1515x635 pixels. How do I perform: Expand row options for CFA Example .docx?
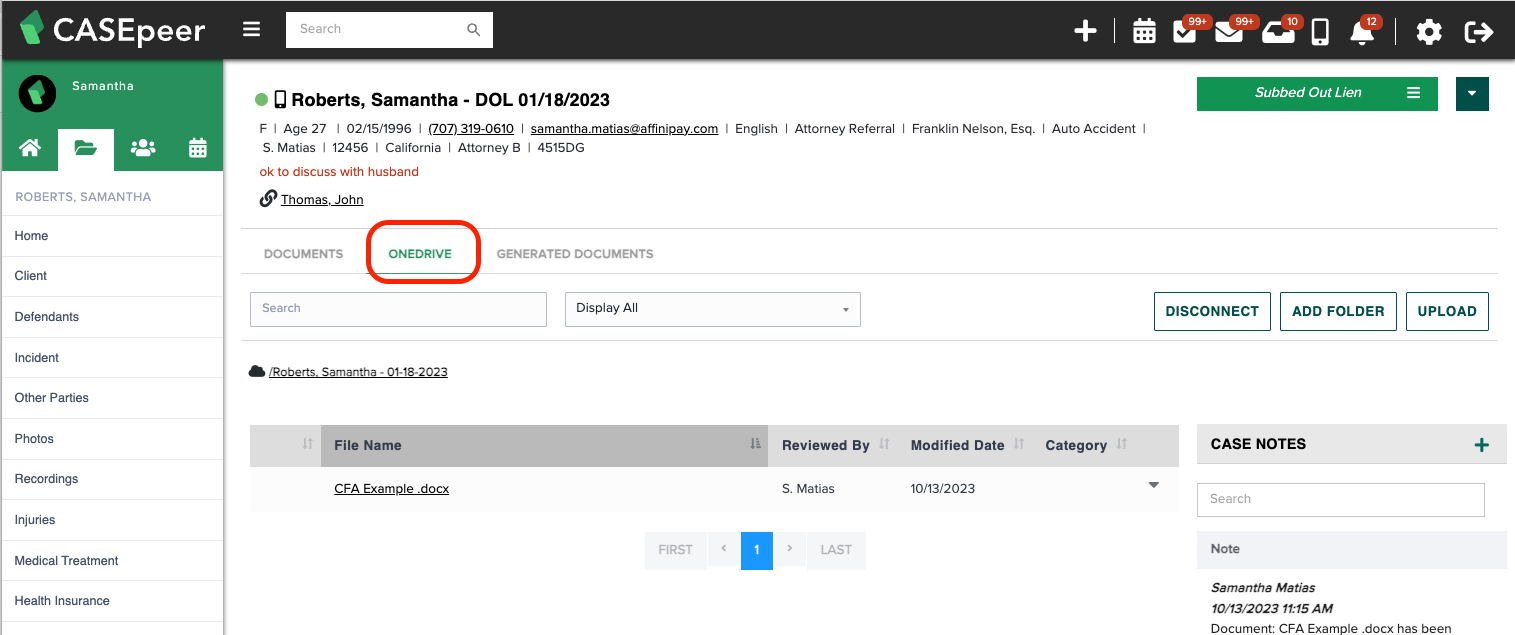point(1153,485)
